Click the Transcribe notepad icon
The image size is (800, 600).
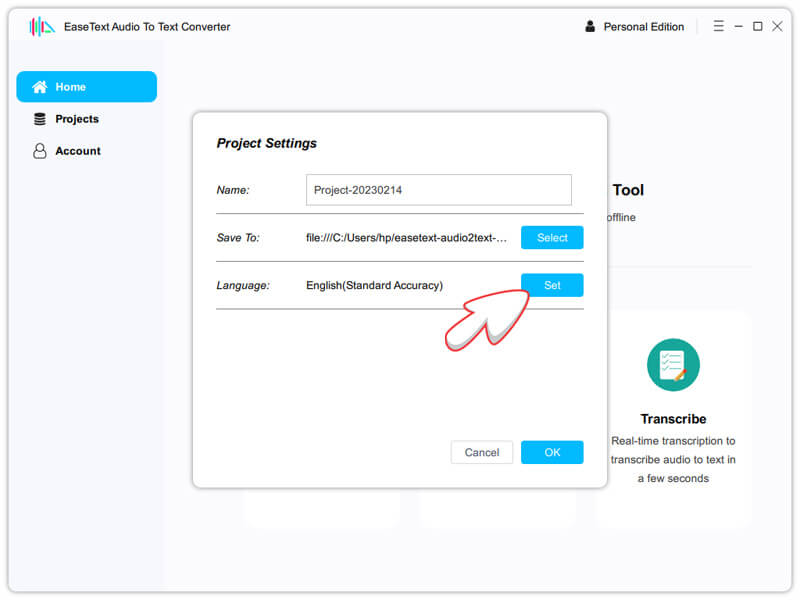coord(673,365)
